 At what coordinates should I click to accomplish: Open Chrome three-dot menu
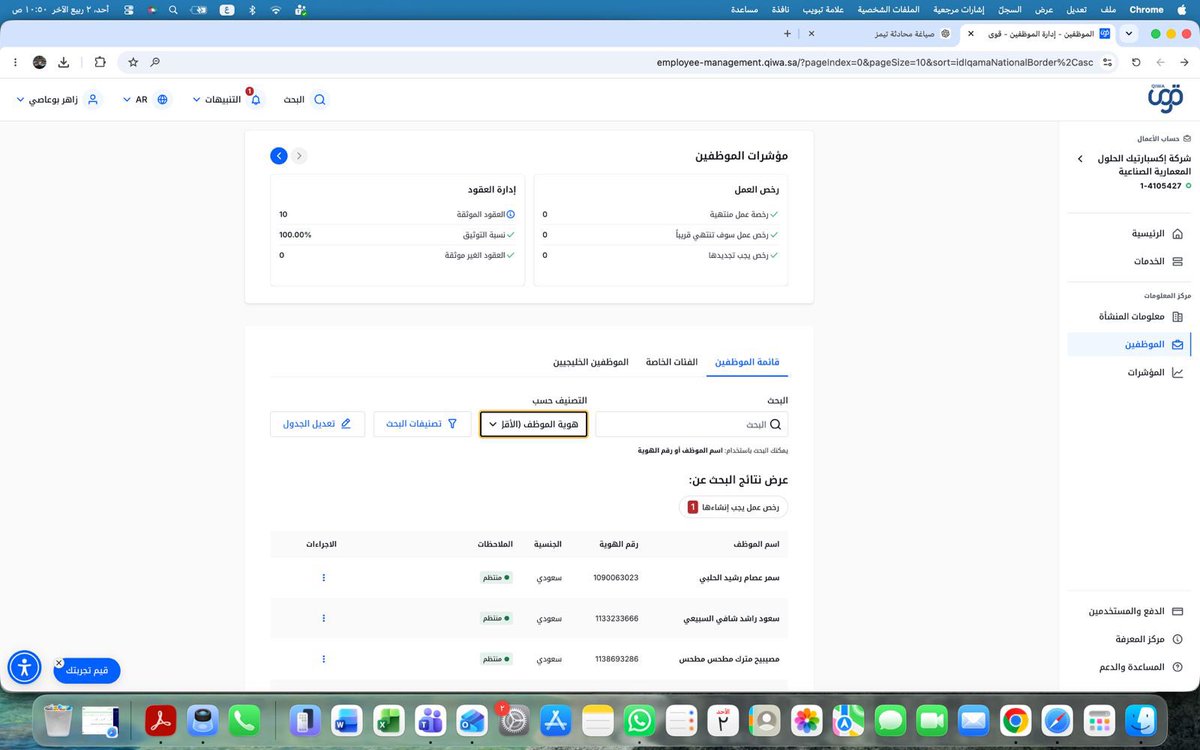pyautogui.click(x=15, y=62)
